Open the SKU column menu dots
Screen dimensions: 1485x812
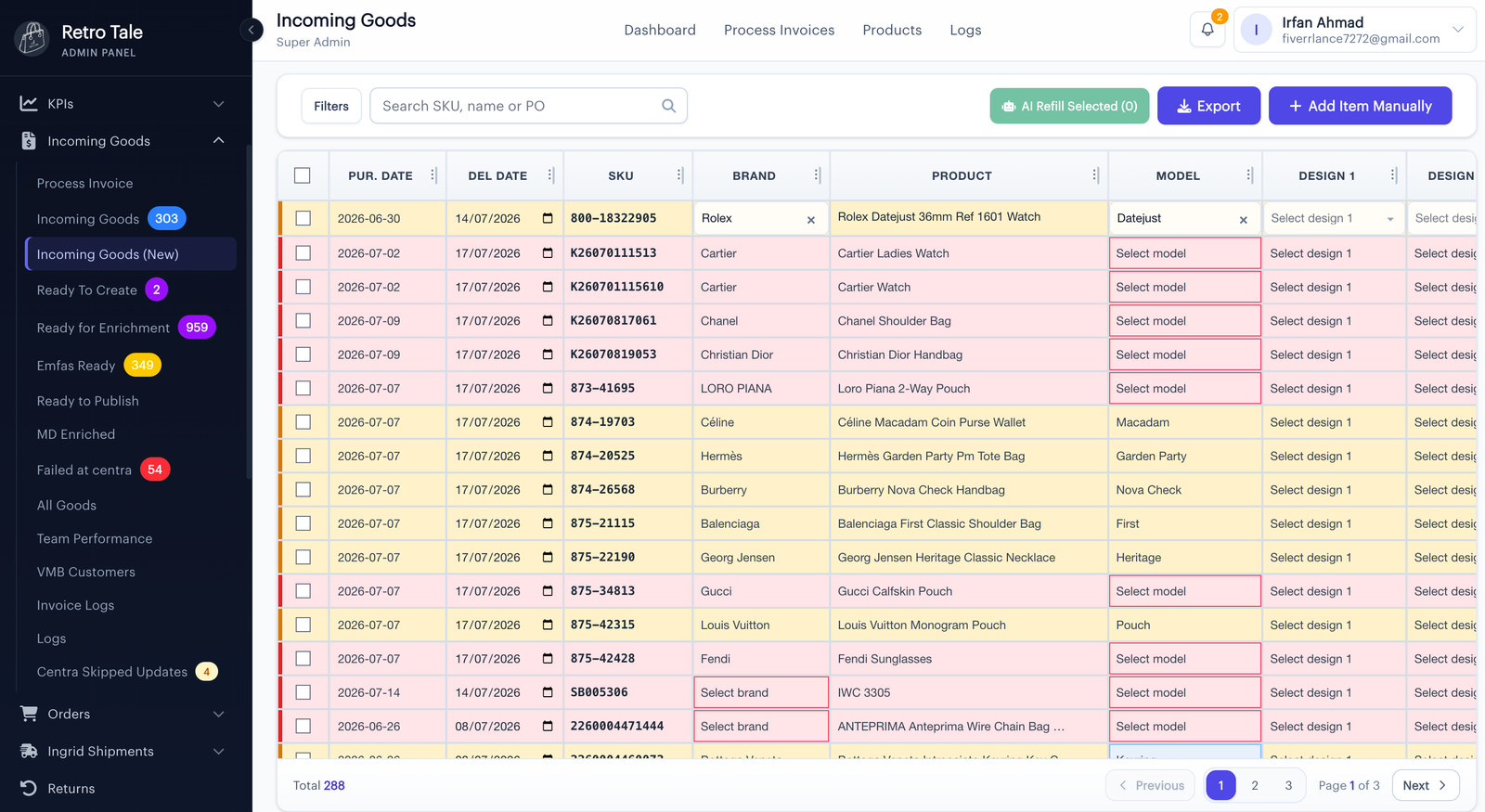coord(679,175)
